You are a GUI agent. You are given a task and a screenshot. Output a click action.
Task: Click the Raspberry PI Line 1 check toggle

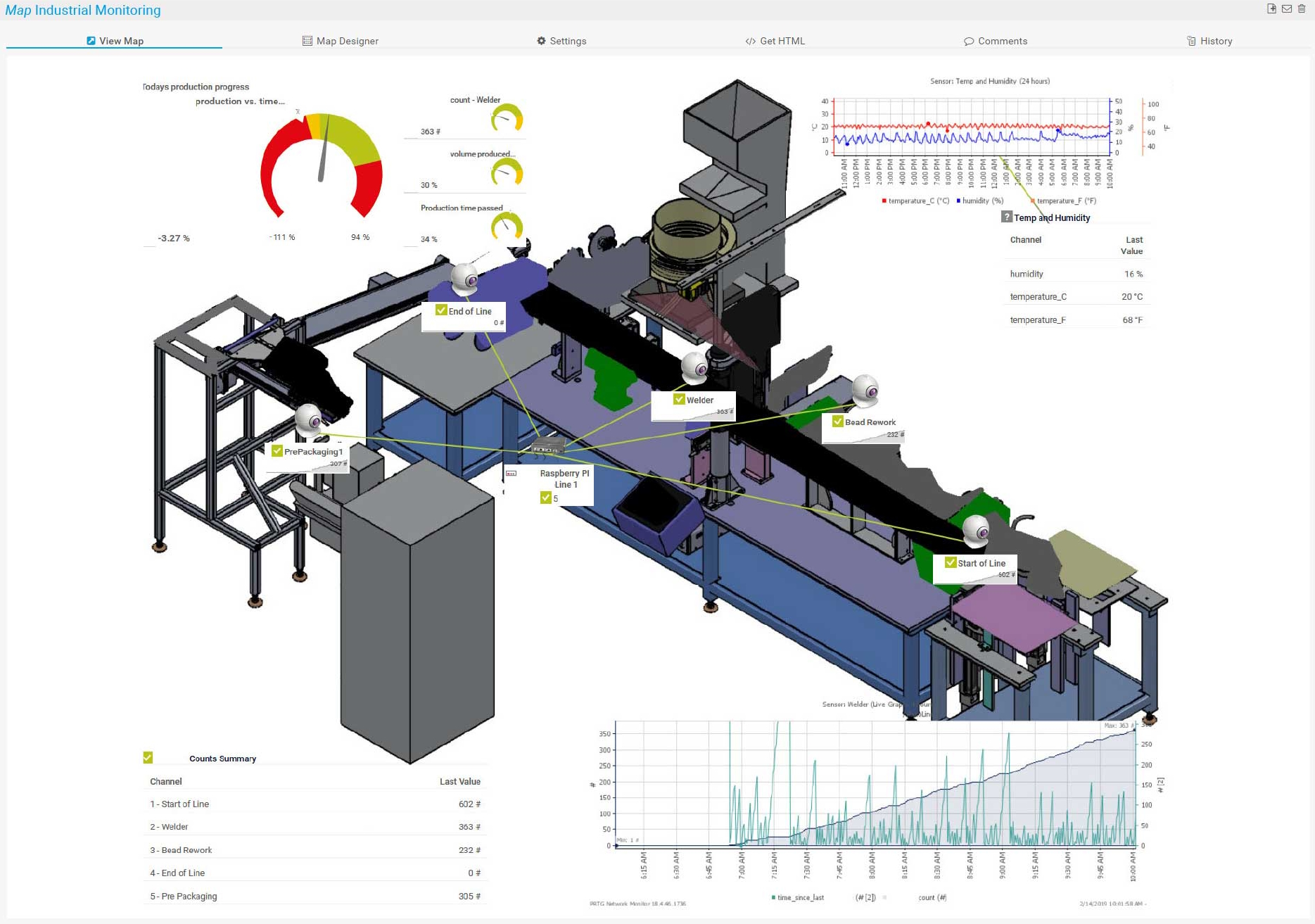(546, 497)
